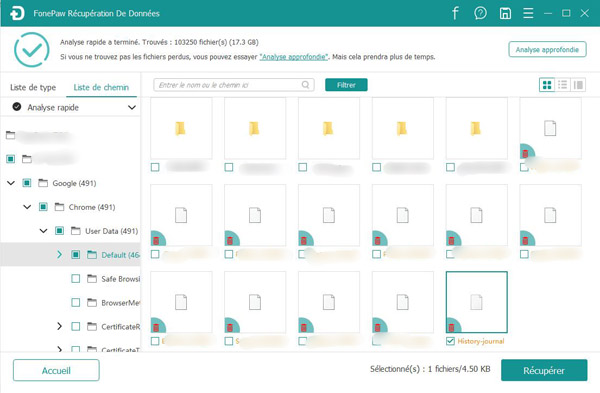Click the save scan icon

505,13
